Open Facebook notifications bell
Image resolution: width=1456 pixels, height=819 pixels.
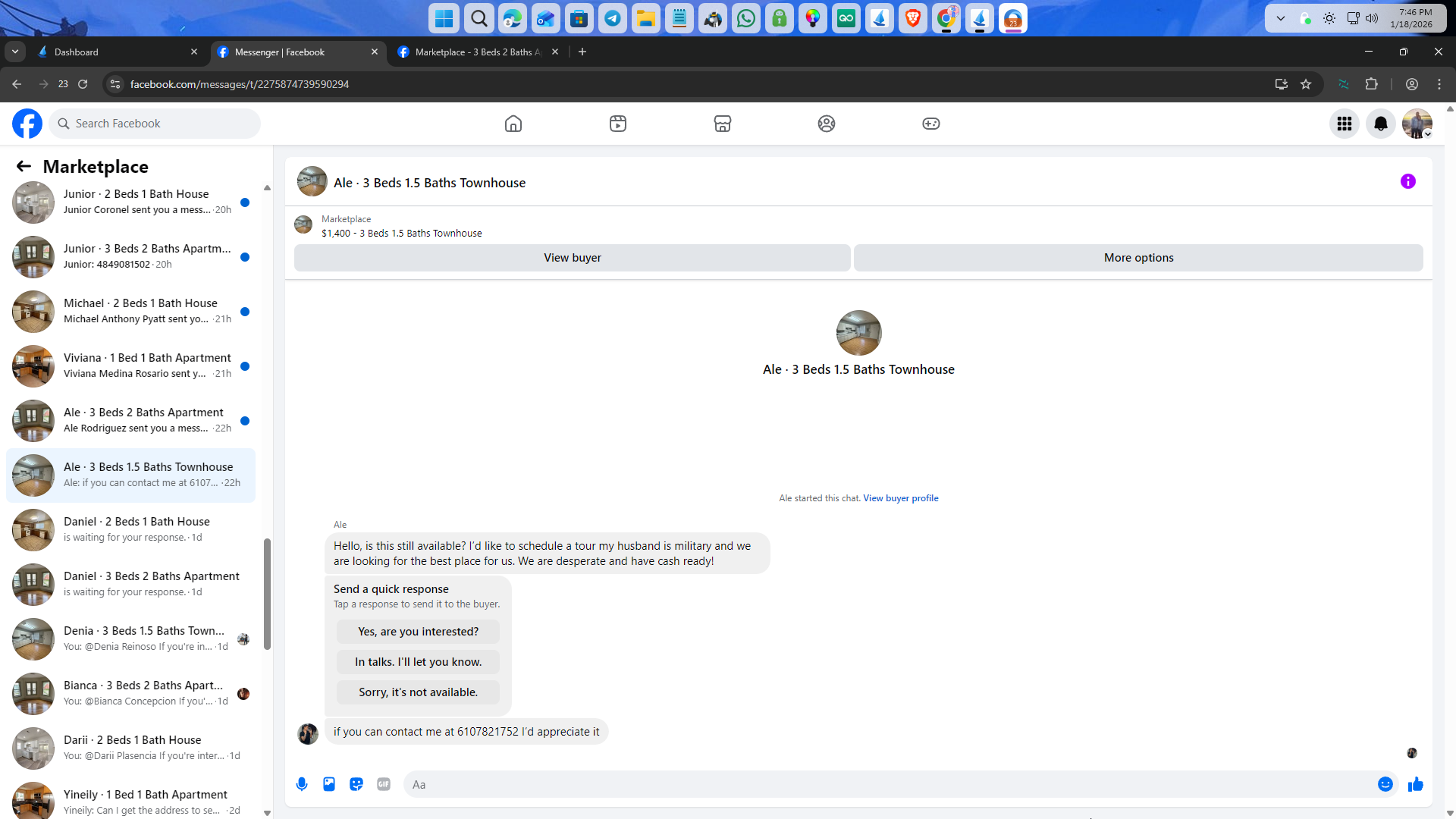pyautogui.click(x=1380, y=124)
